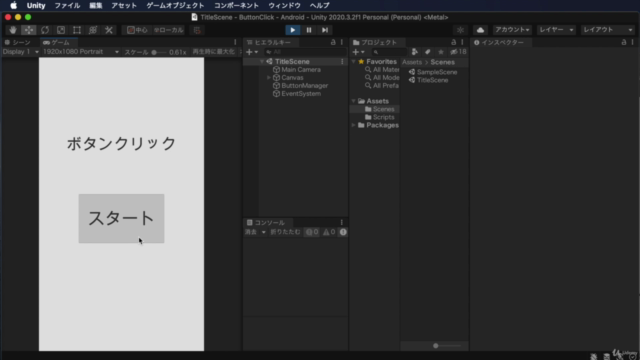Select the Rect transform tool

[77, 30]
